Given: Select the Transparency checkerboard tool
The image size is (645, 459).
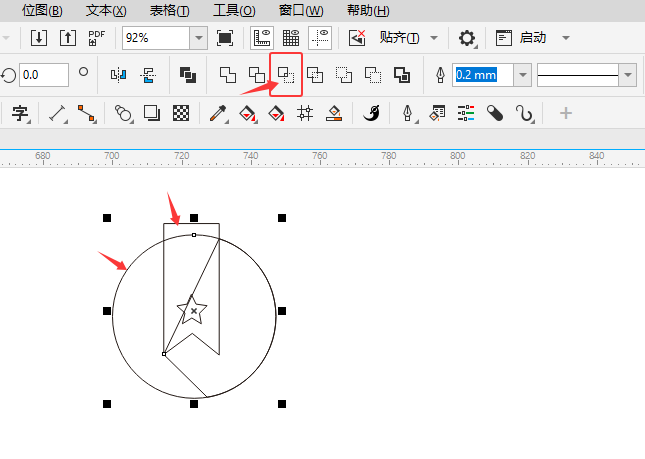Looking at the screenshot, I should pos(181,113).
